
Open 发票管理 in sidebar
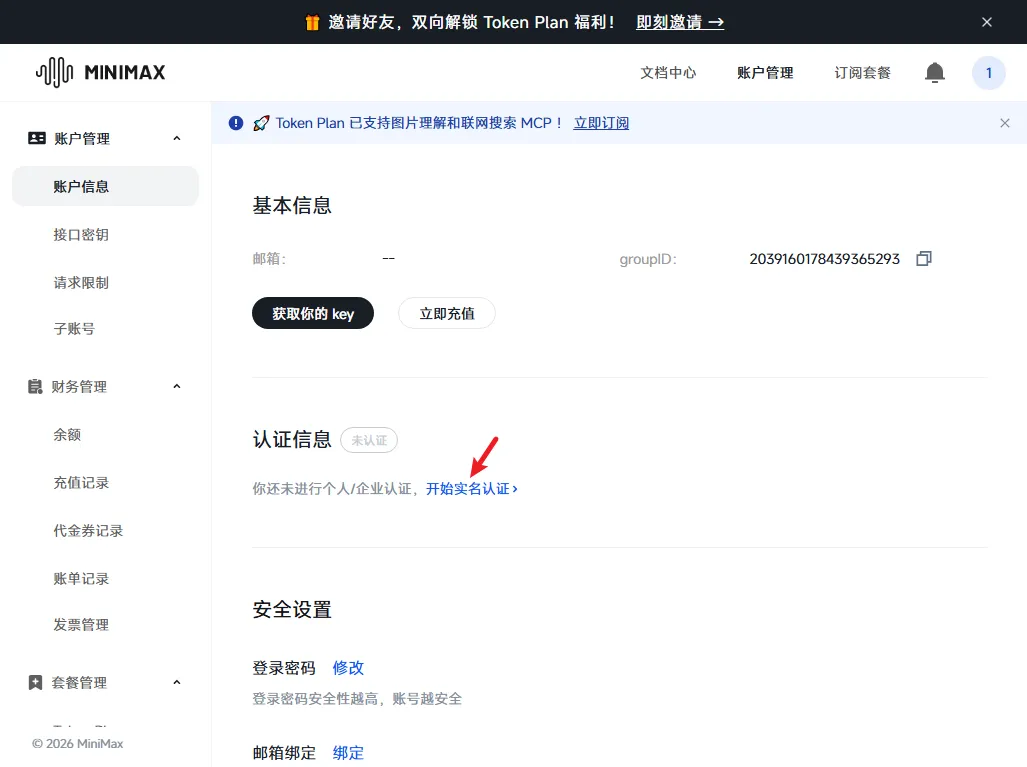click(81, 625)
